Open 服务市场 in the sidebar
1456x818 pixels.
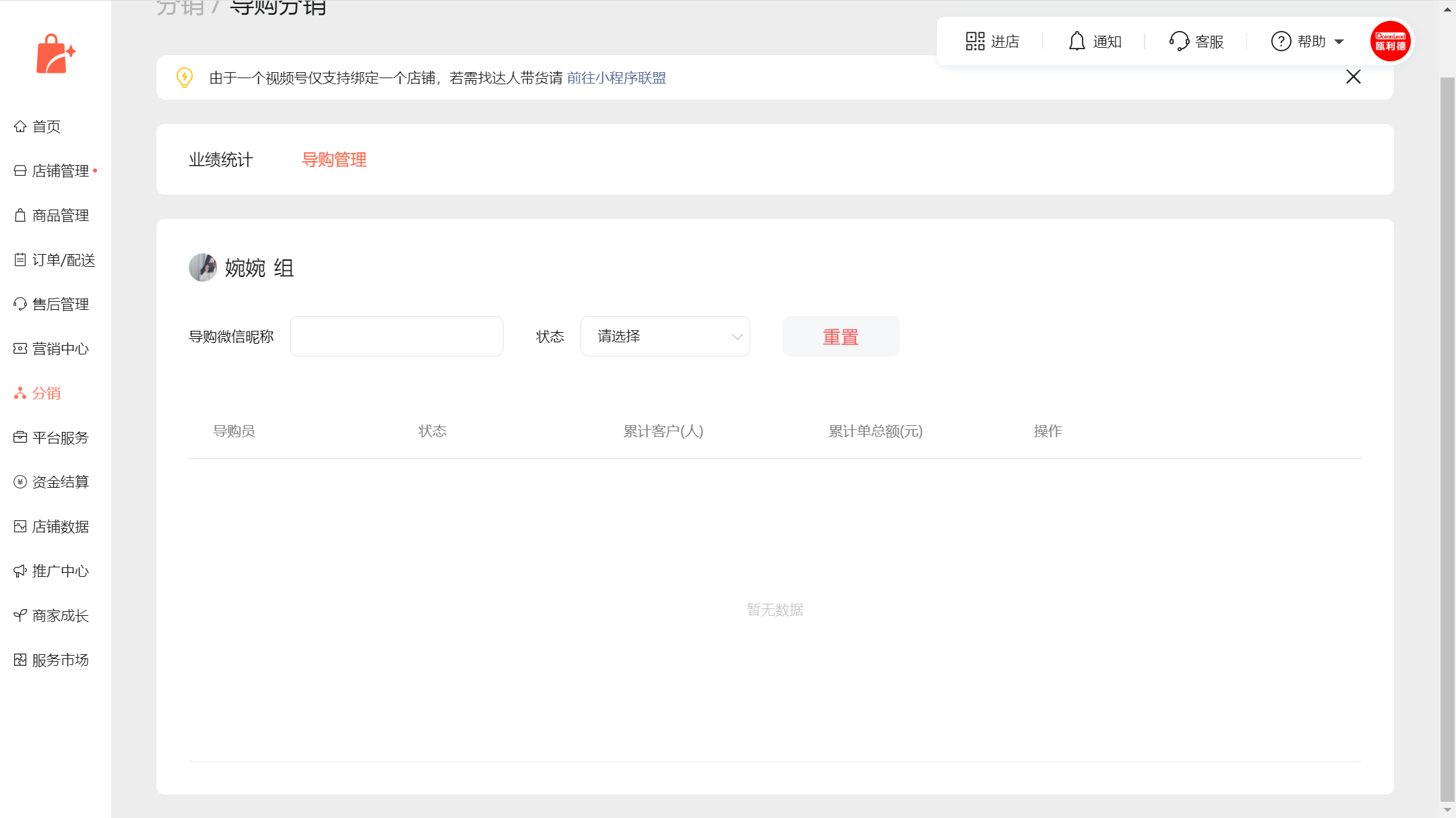click(x=59, y=660)
